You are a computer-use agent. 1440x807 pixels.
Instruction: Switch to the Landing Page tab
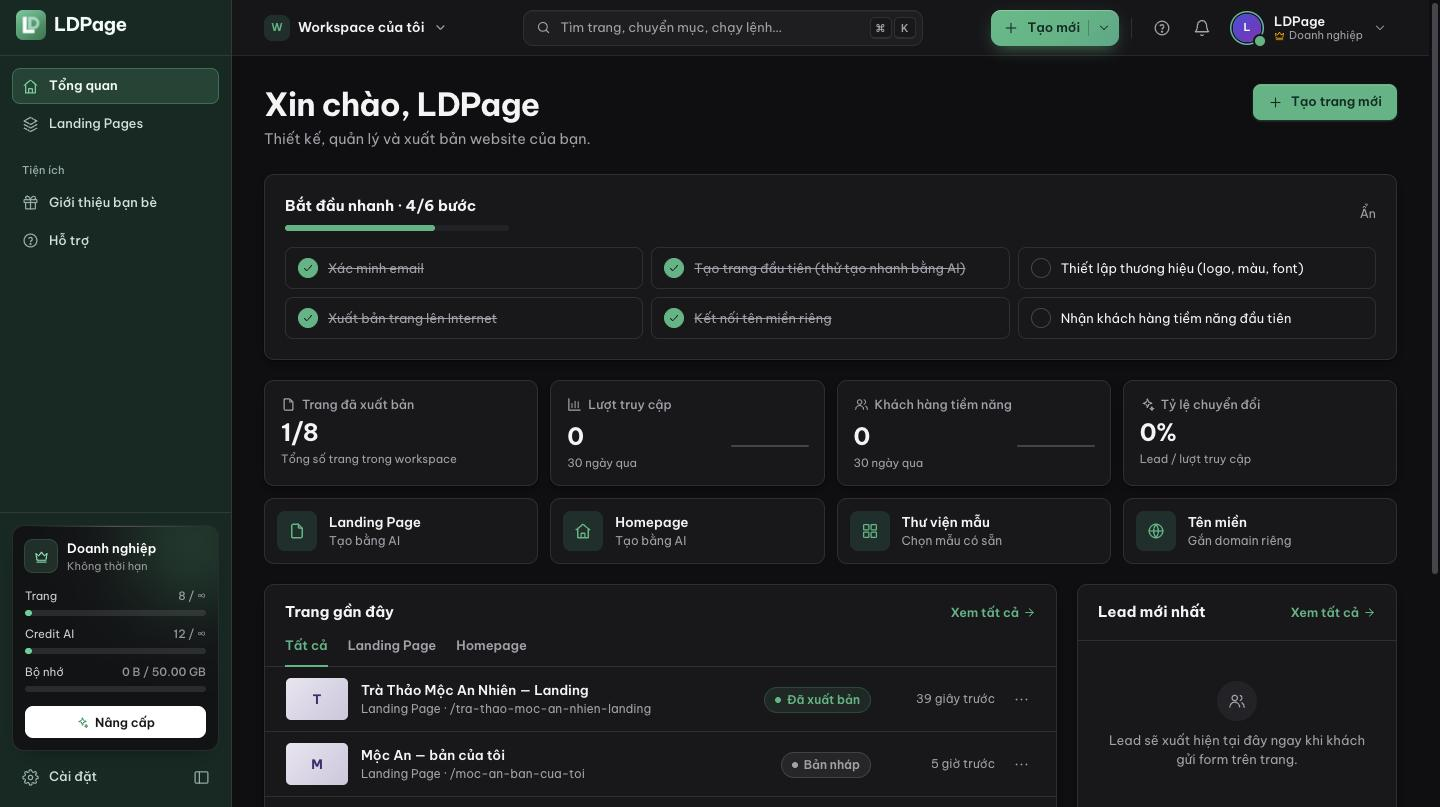click(392, 646)
